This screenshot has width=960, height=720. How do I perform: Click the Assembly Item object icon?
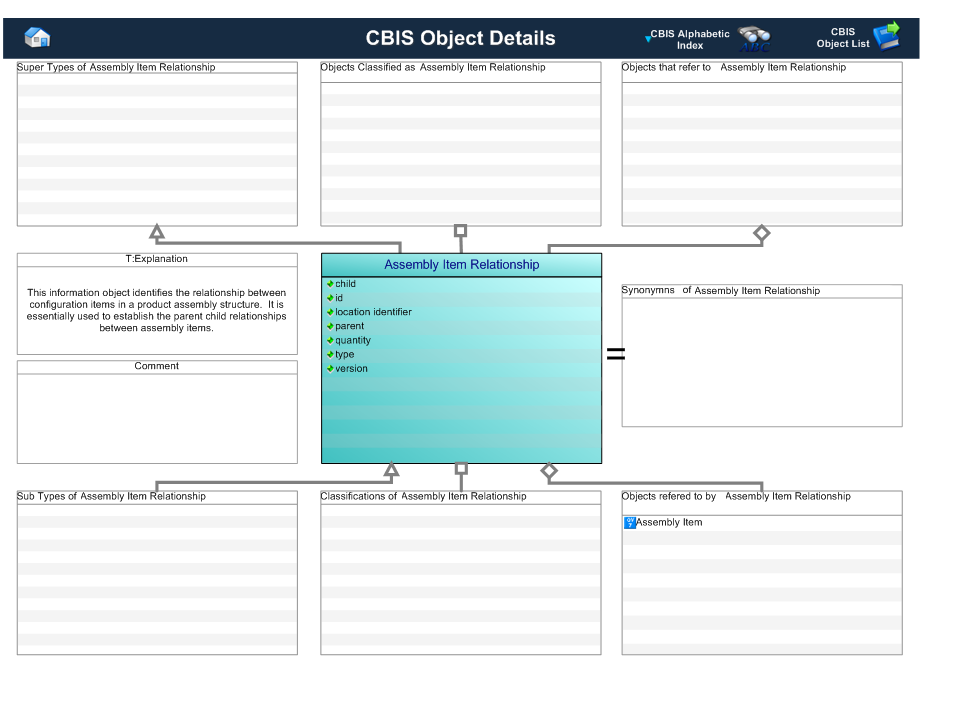click(x=629, y=523)
